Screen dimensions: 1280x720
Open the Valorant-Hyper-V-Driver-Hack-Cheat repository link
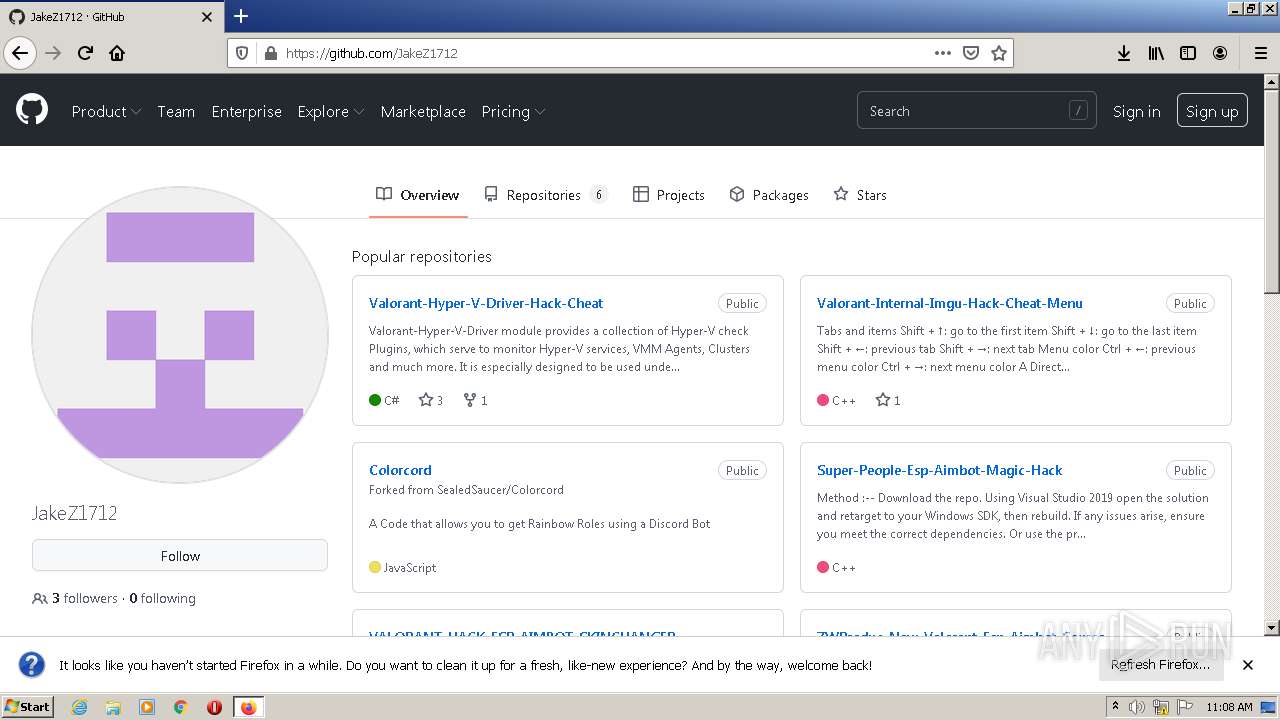pyautogui.click(x=486, y=303)
